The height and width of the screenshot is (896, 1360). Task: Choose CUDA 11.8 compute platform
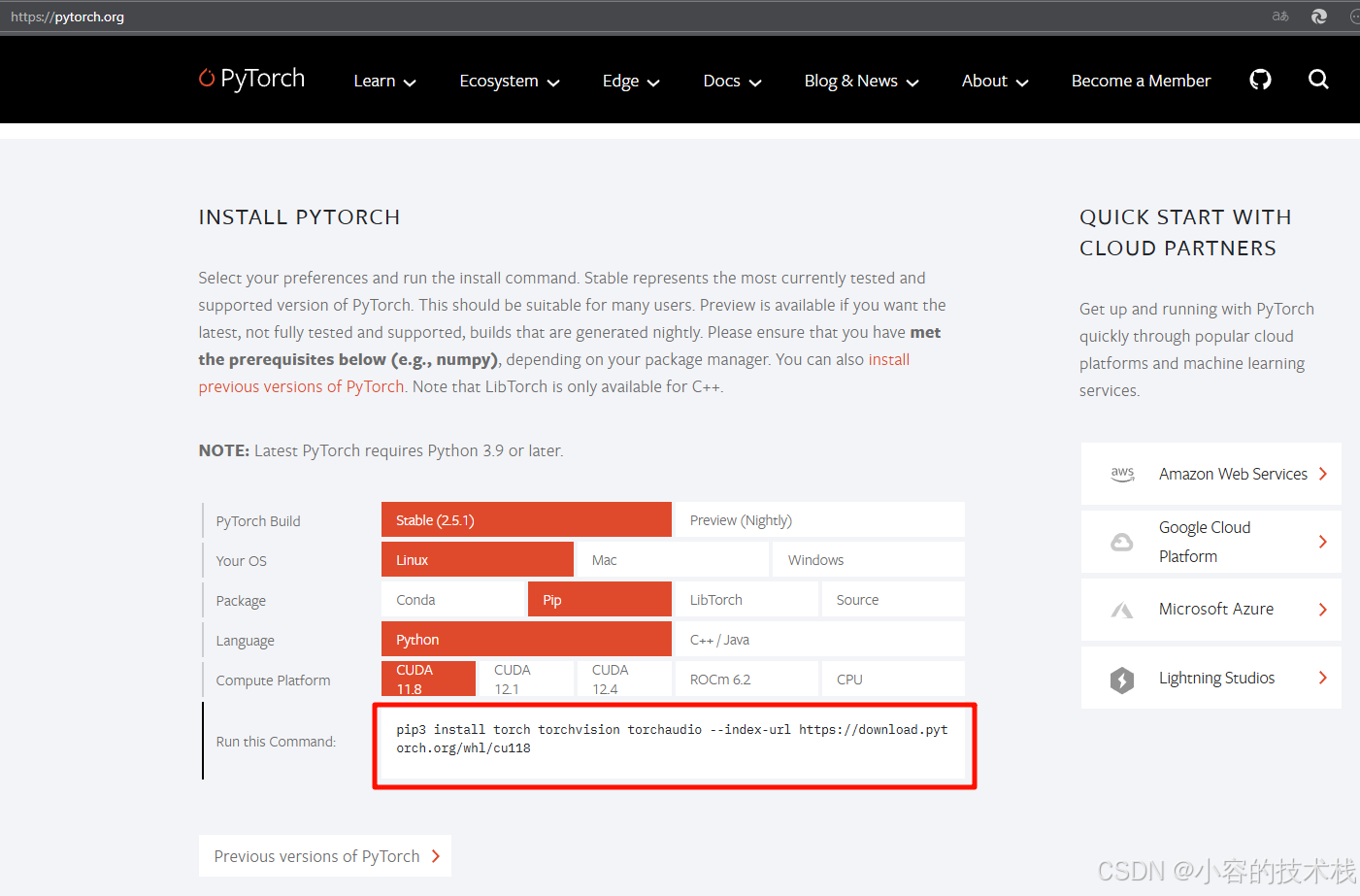point(428,679)
